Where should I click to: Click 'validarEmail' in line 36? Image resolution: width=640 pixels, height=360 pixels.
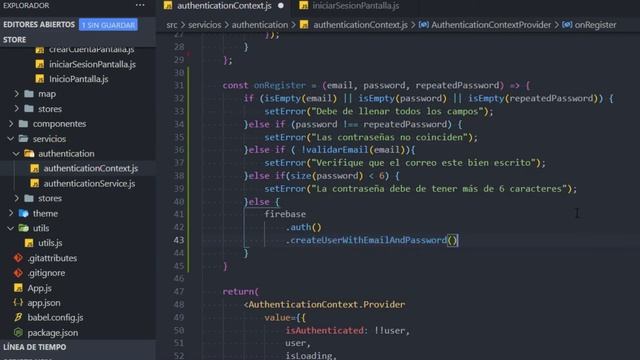337,150
